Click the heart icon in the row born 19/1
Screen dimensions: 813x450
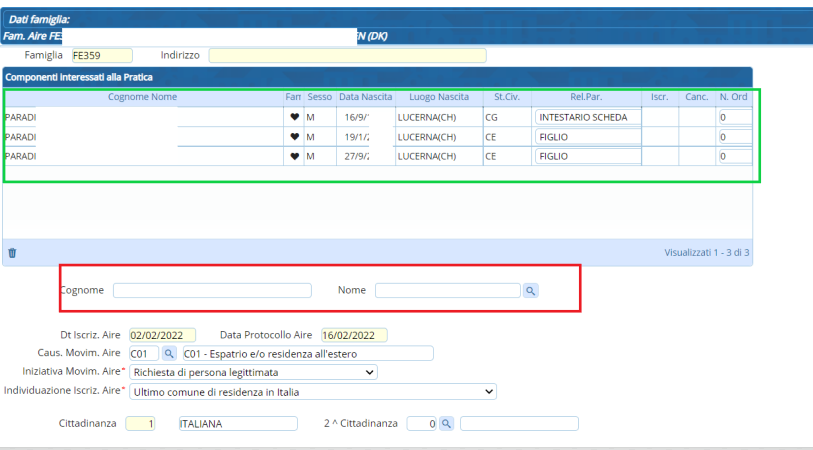(x=294, y=137)
